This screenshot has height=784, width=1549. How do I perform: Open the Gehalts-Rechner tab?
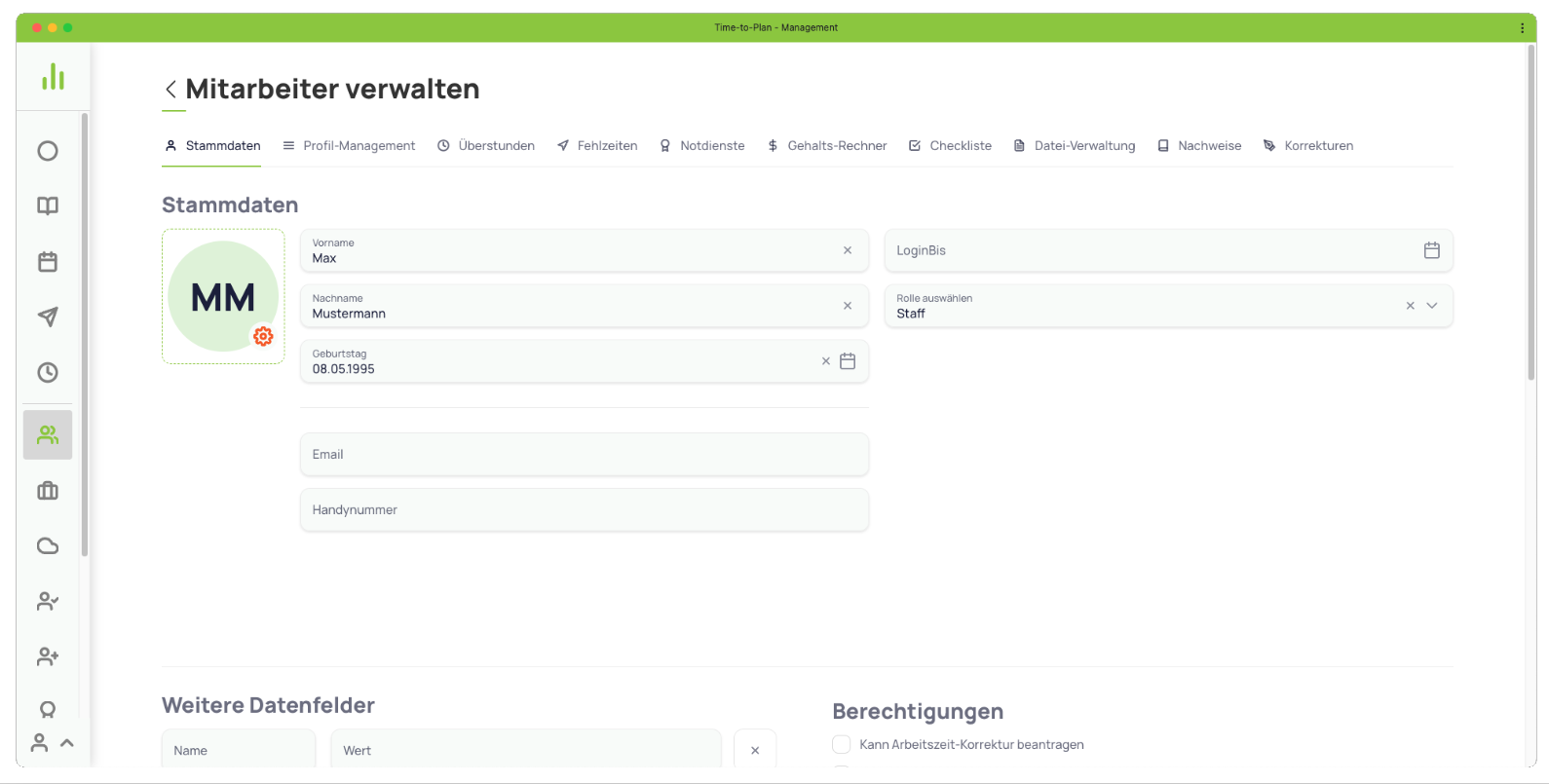tap(827, 146)
